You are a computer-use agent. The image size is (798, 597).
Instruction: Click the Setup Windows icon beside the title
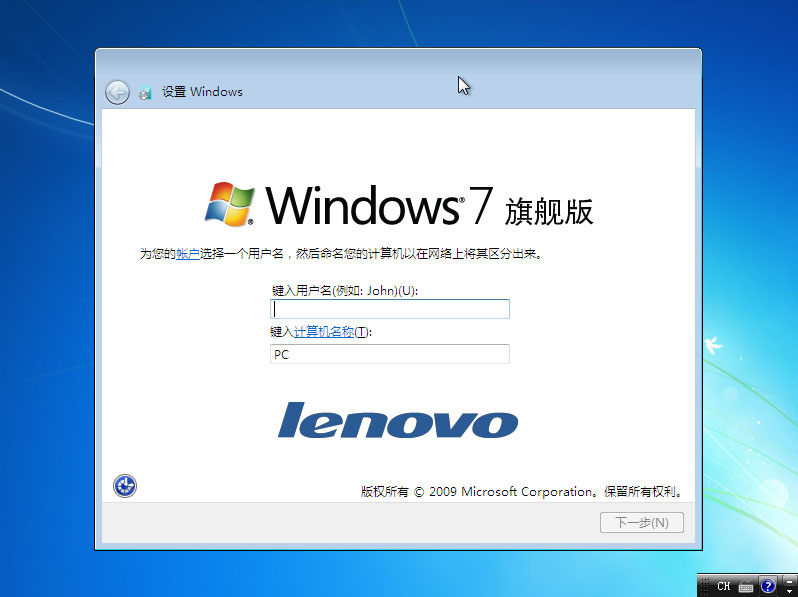point(146,92)
